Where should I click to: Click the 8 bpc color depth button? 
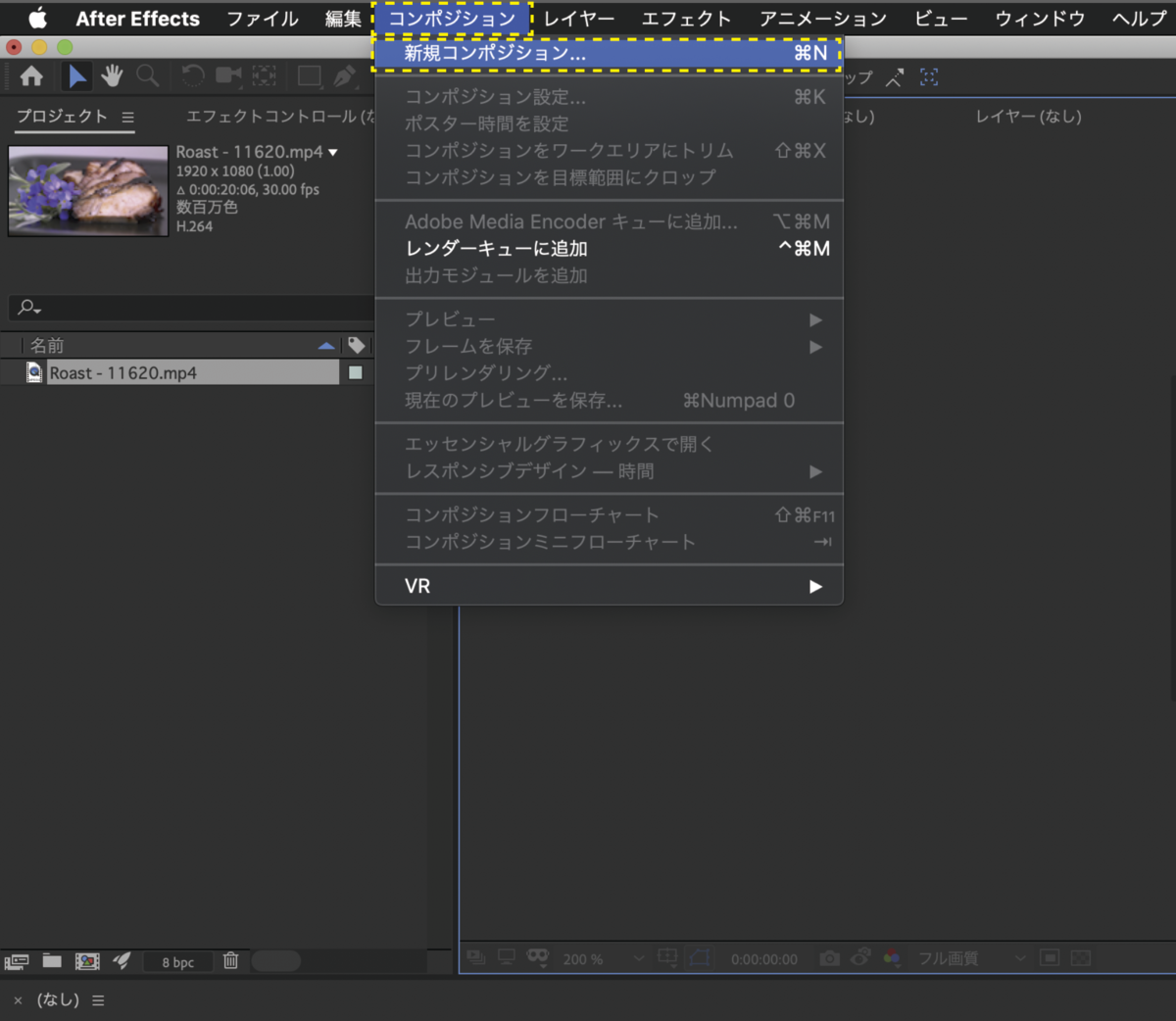pos(178,962)
